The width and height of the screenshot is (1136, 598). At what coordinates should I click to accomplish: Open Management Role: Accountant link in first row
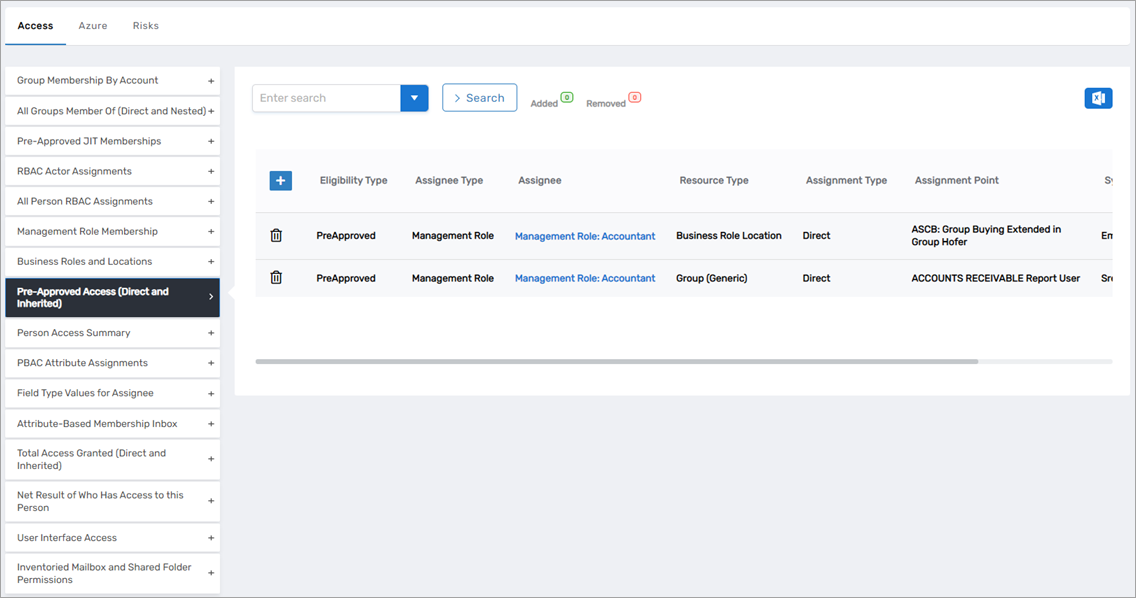585,236
